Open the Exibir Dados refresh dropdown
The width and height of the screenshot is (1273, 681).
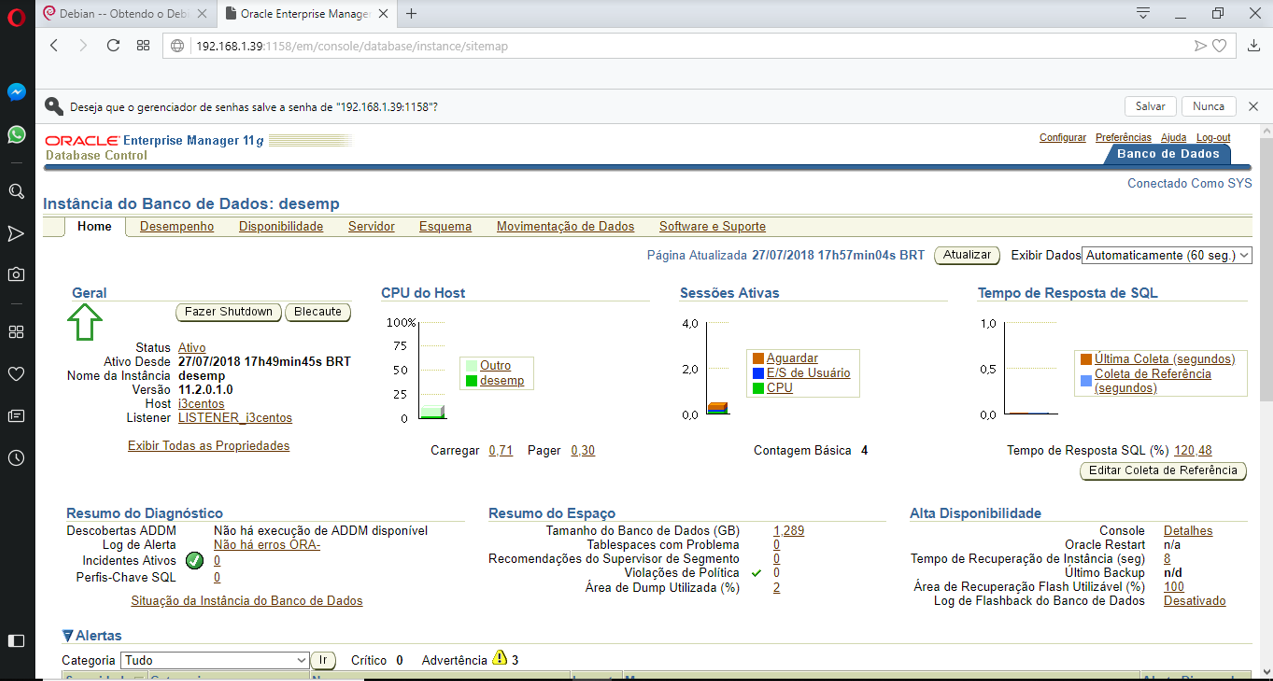(x=1167, y=256)
